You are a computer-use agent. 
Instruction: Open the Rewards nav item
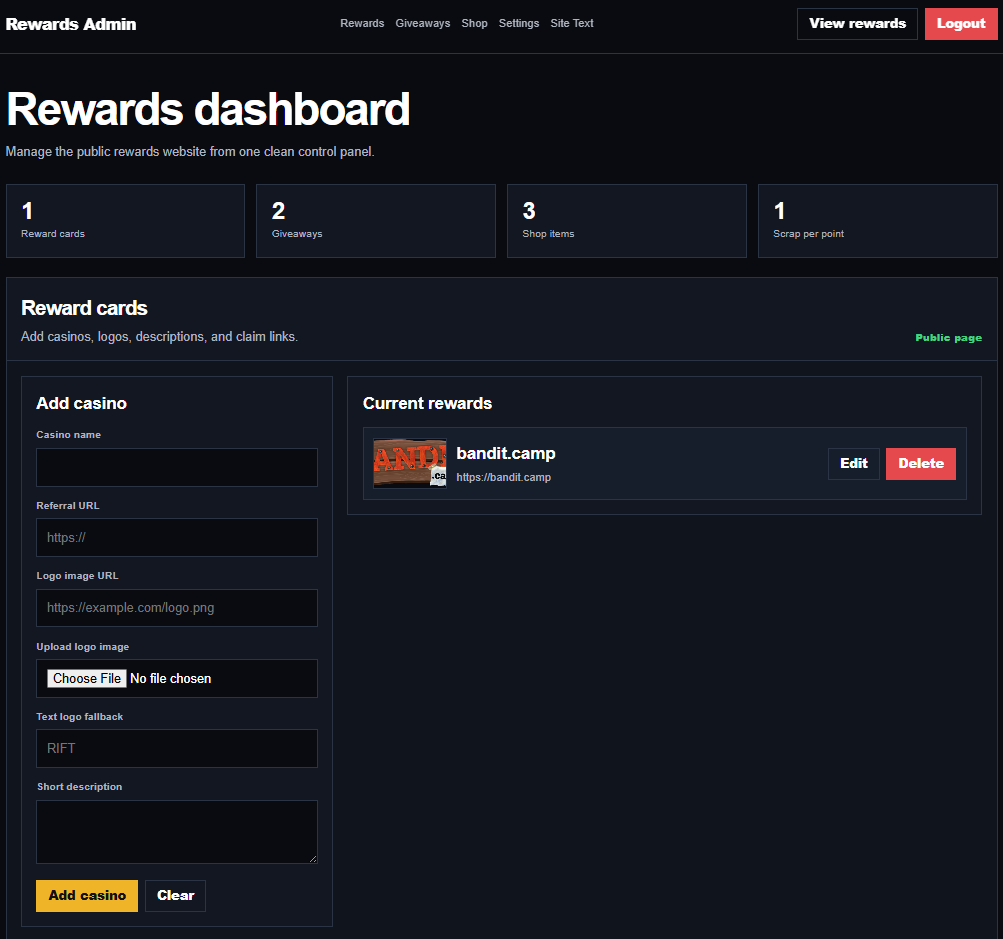(362, 23)
